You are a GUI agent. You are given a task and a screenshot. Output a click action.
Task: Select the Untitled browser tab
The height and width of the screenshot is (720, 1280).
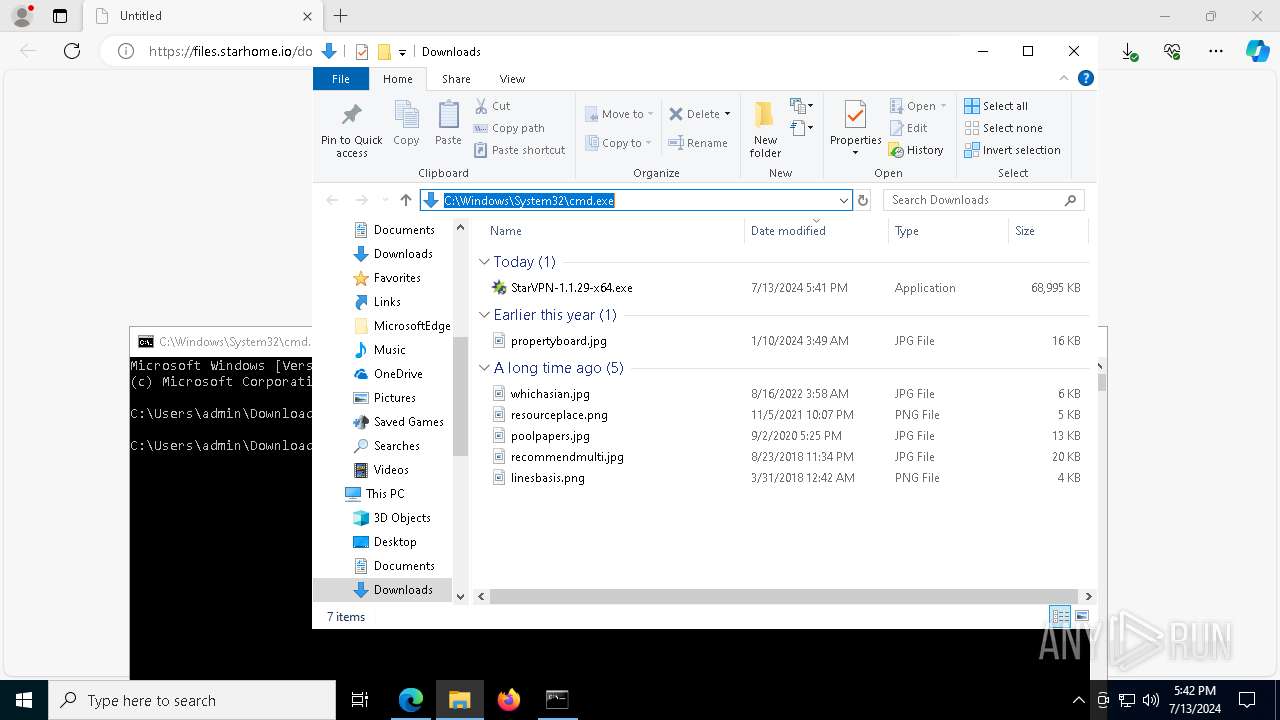[203, 16]
